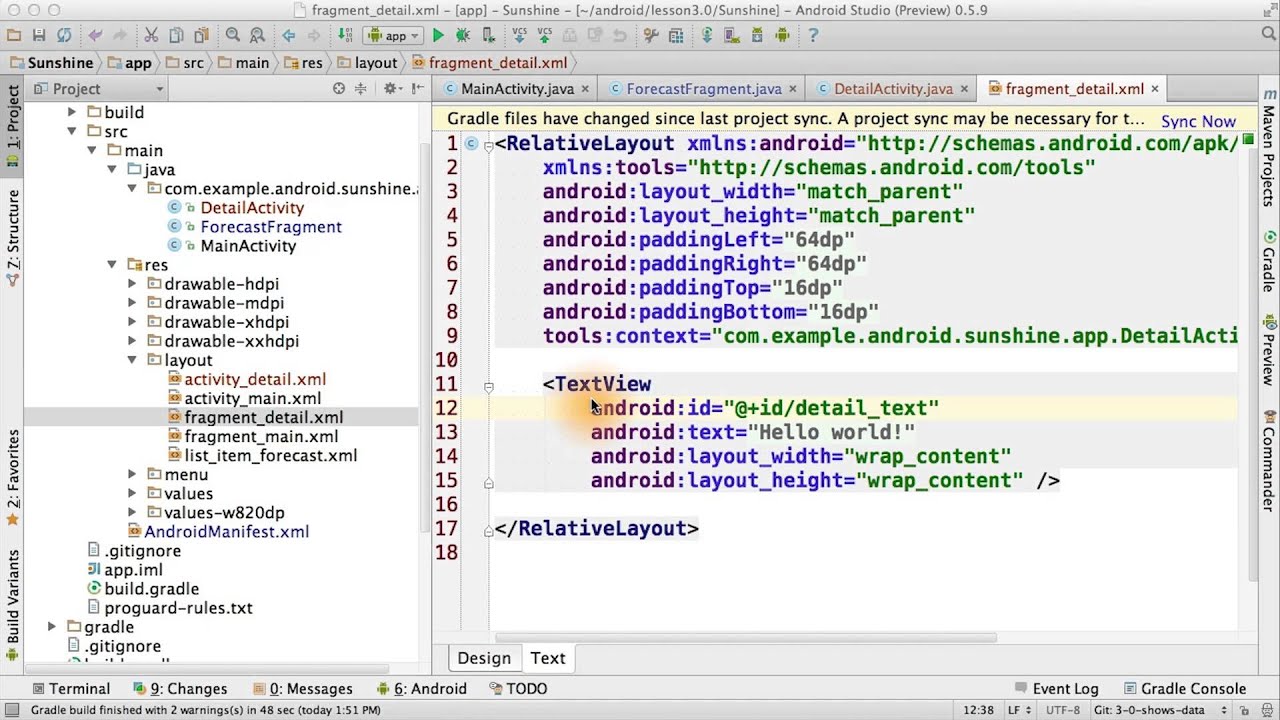Click Sync Project with Gradle Files icon
1280x720 pixels.
pyautogui.click(x=707, y=35)
